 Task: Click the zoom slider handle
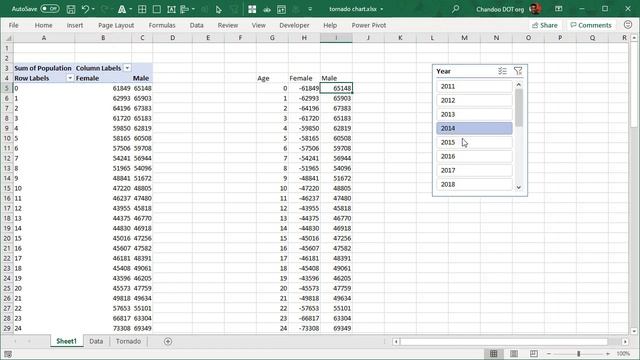coord(578,353)
